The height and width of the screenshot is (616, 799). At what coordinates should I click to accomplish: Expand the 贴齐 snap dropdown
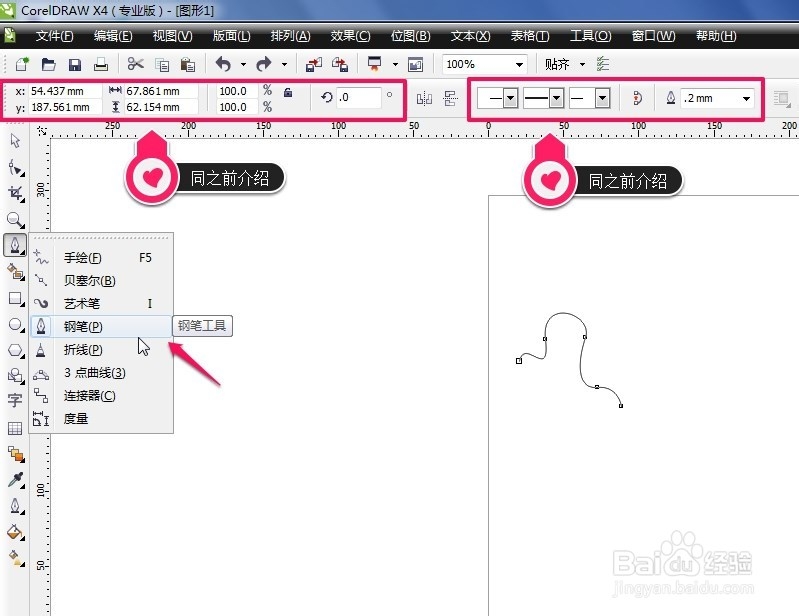[x=582, y=64]
